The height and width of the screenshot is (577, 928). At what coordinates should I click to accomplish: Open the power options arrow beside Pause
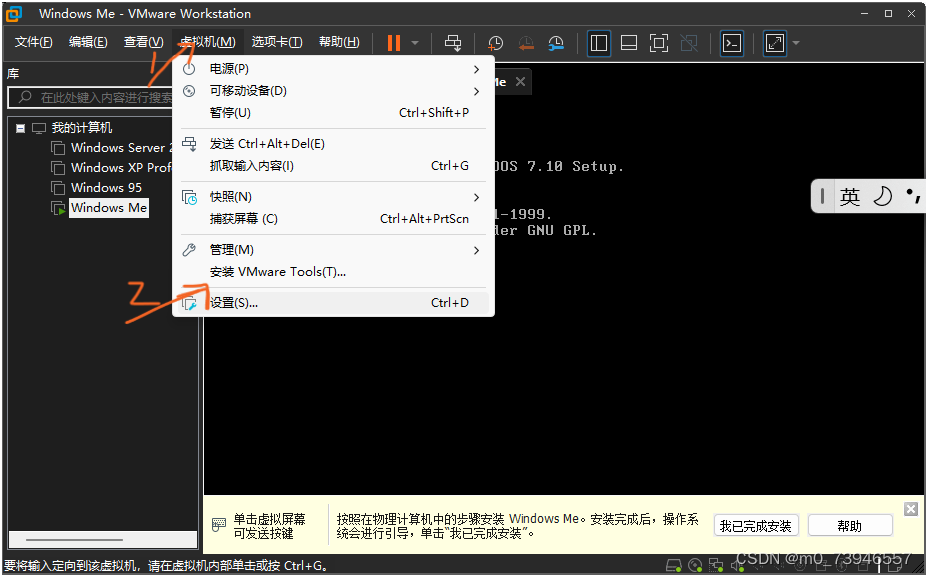(x=415, y=43)
